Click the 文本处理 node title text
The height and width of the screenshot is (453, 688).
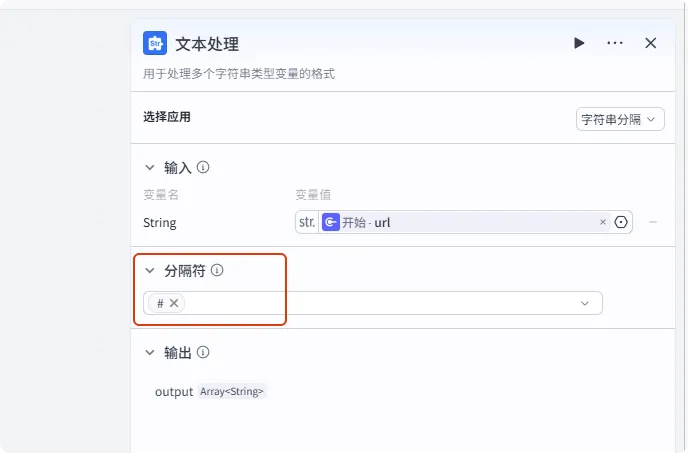[x=207, y=44]
